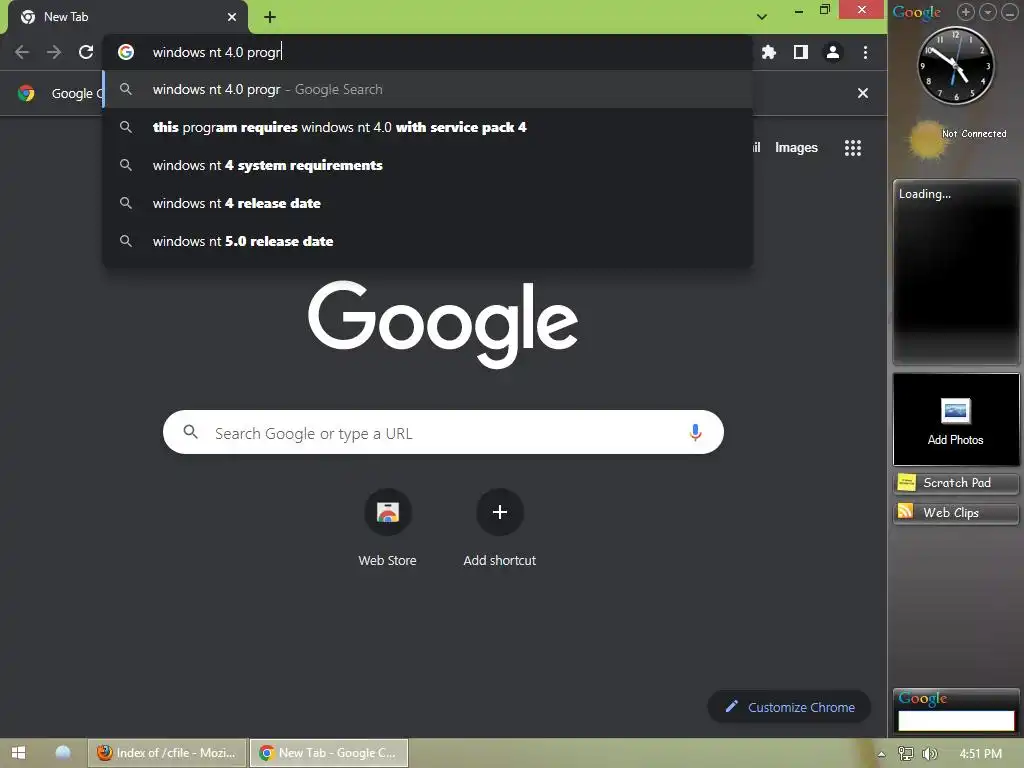
Task: Choose suggestion 'windows nt 5.0 release date'
Action: pos(428,241)
